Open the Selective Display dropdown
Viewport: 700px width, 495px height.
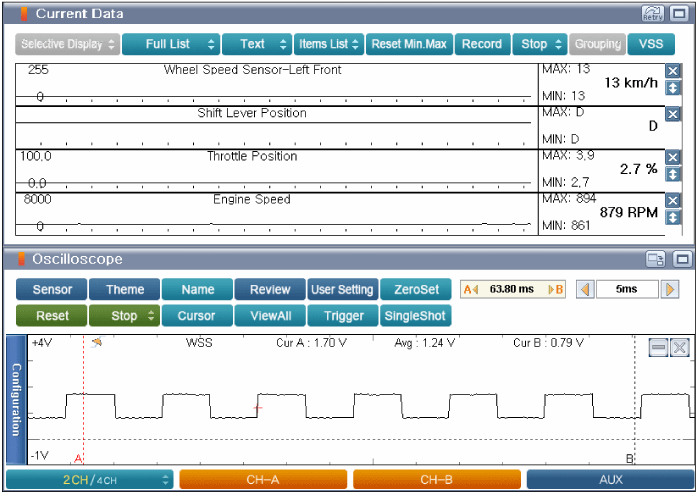(x=67, y=44)
